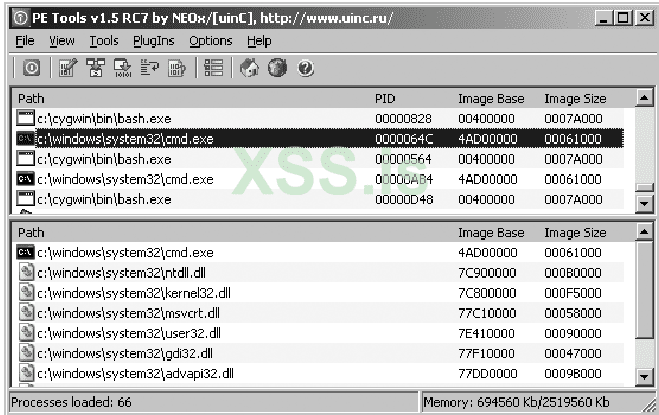Screen dimensions: 659x415
Task: Click PID value 00000AB4
Action: [x=404, y=179]
